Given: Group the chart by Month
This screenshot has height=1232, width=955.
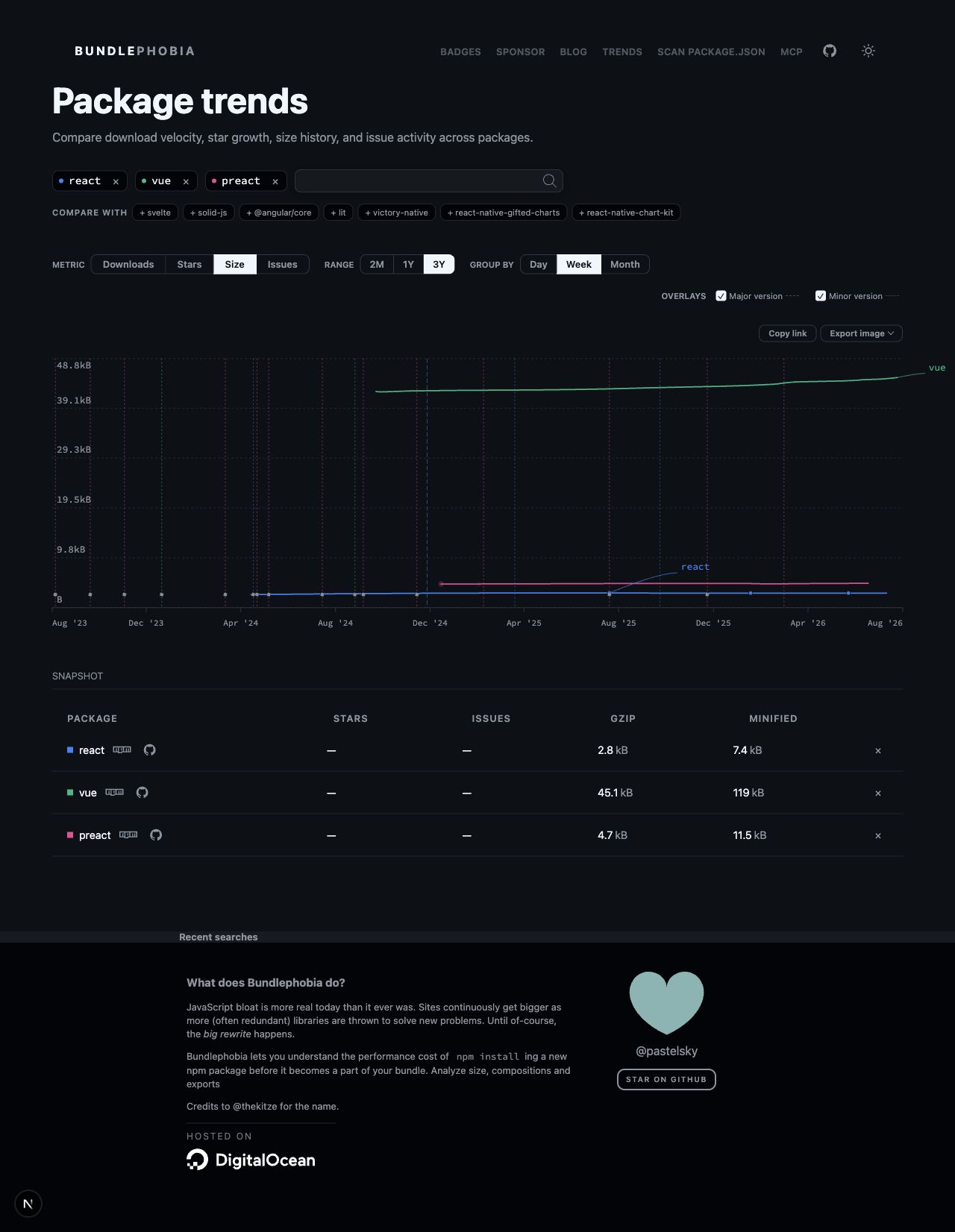Looking at the screenshot, I should click(625, 264).
